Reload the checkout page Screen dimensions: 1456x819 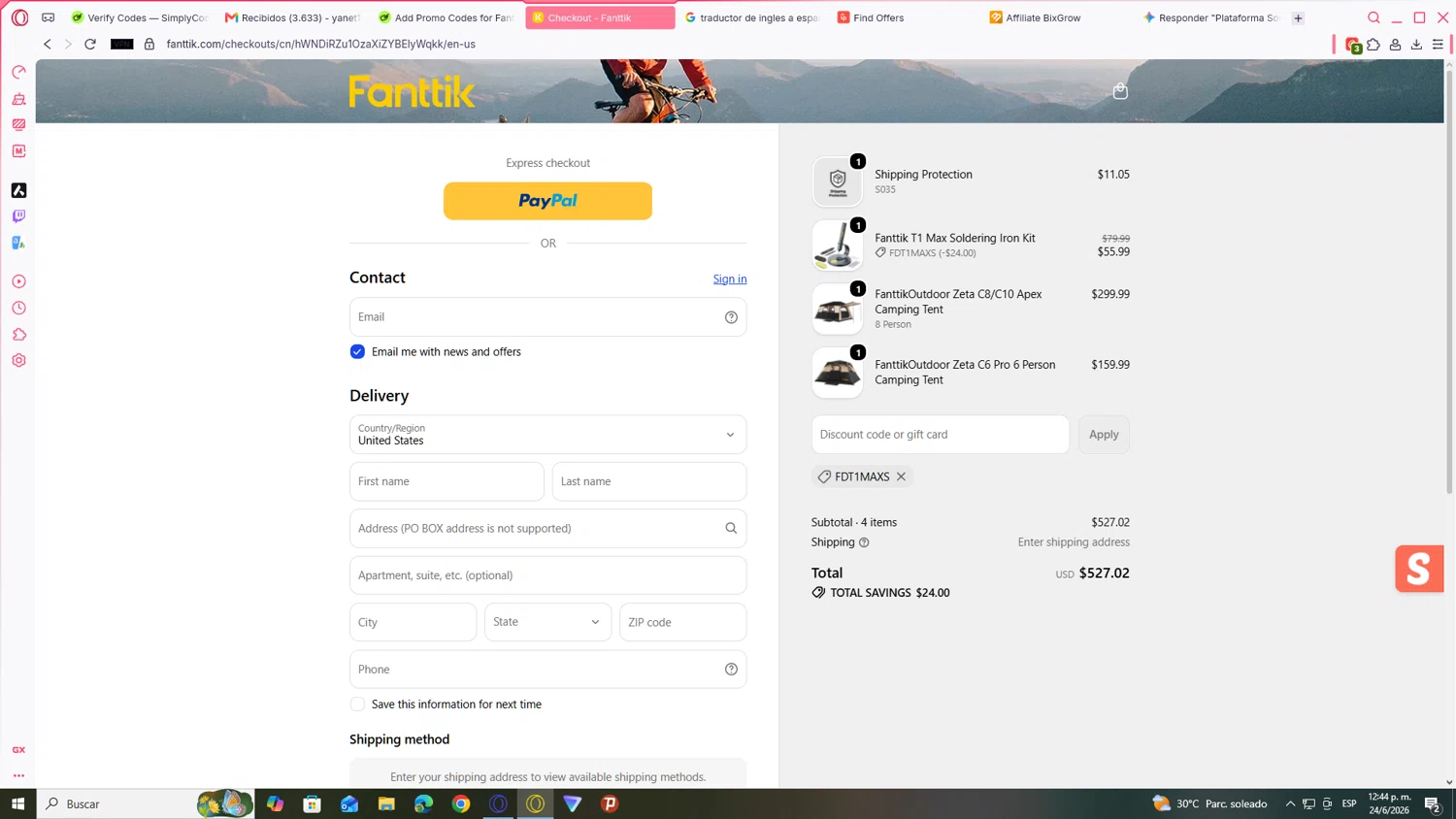click(90, 44)
